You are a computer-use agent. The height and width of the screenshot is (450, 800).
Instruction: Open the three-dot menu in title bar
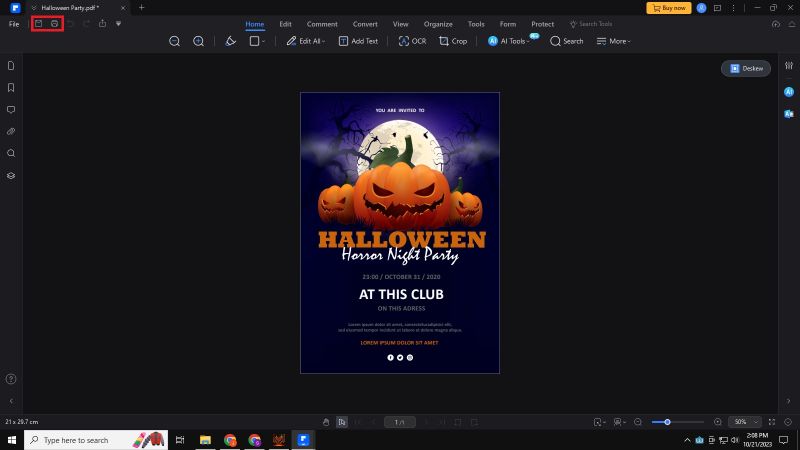tap(733, 8)
